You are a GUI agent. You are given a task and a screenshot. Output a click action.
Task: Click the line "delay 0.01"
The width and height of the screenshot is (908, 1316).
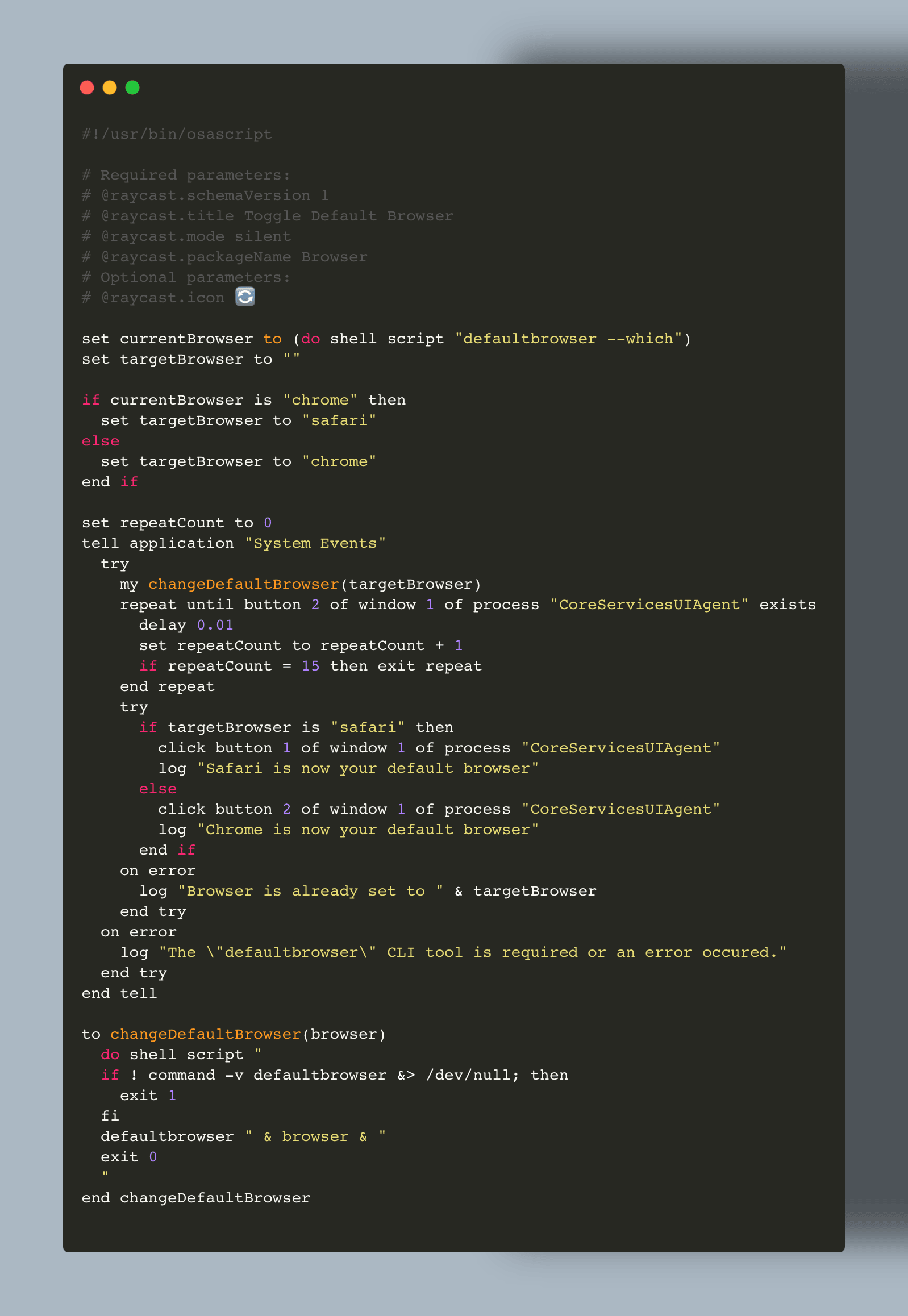tap(186, 626)
